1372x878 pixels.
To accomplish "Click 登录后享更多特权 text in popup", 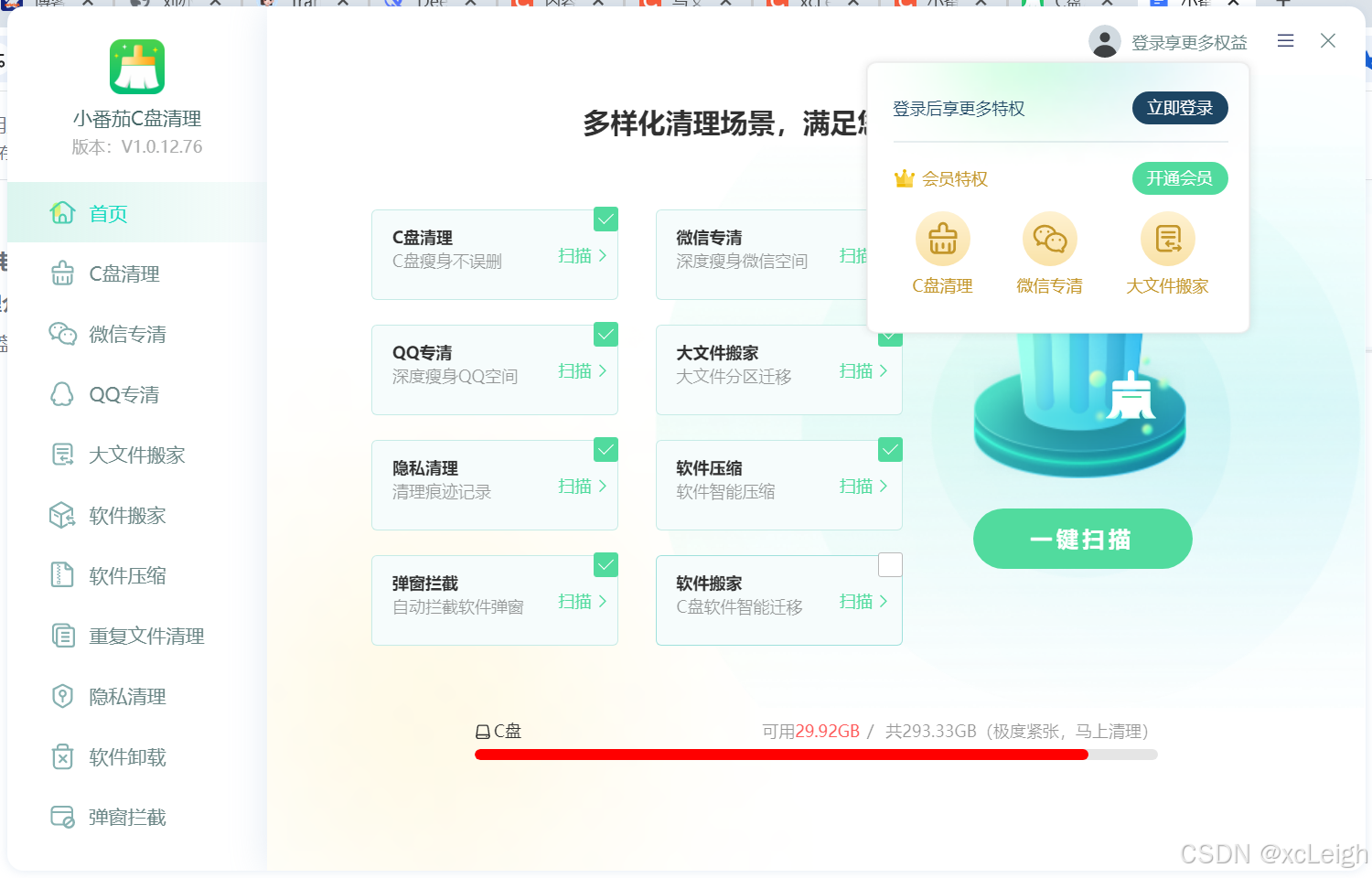I will click(959, 109).
